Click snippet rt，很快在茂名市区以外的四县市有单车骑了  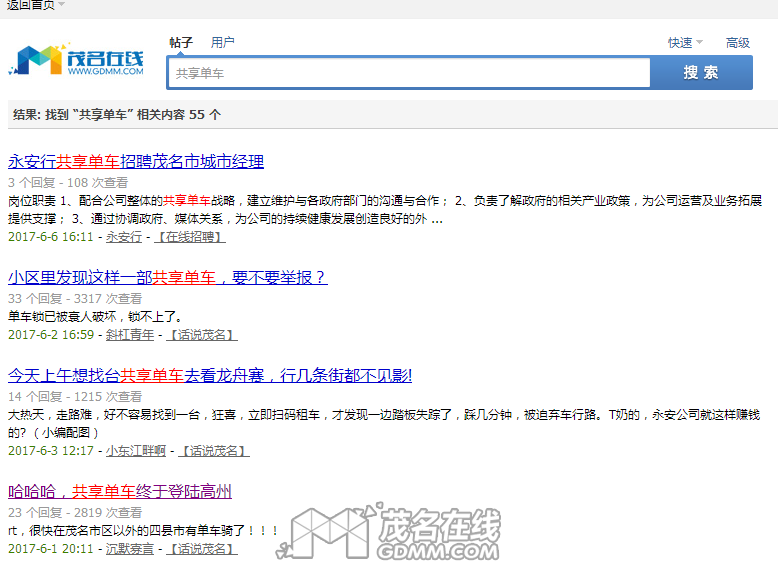(x=143, y=531)
